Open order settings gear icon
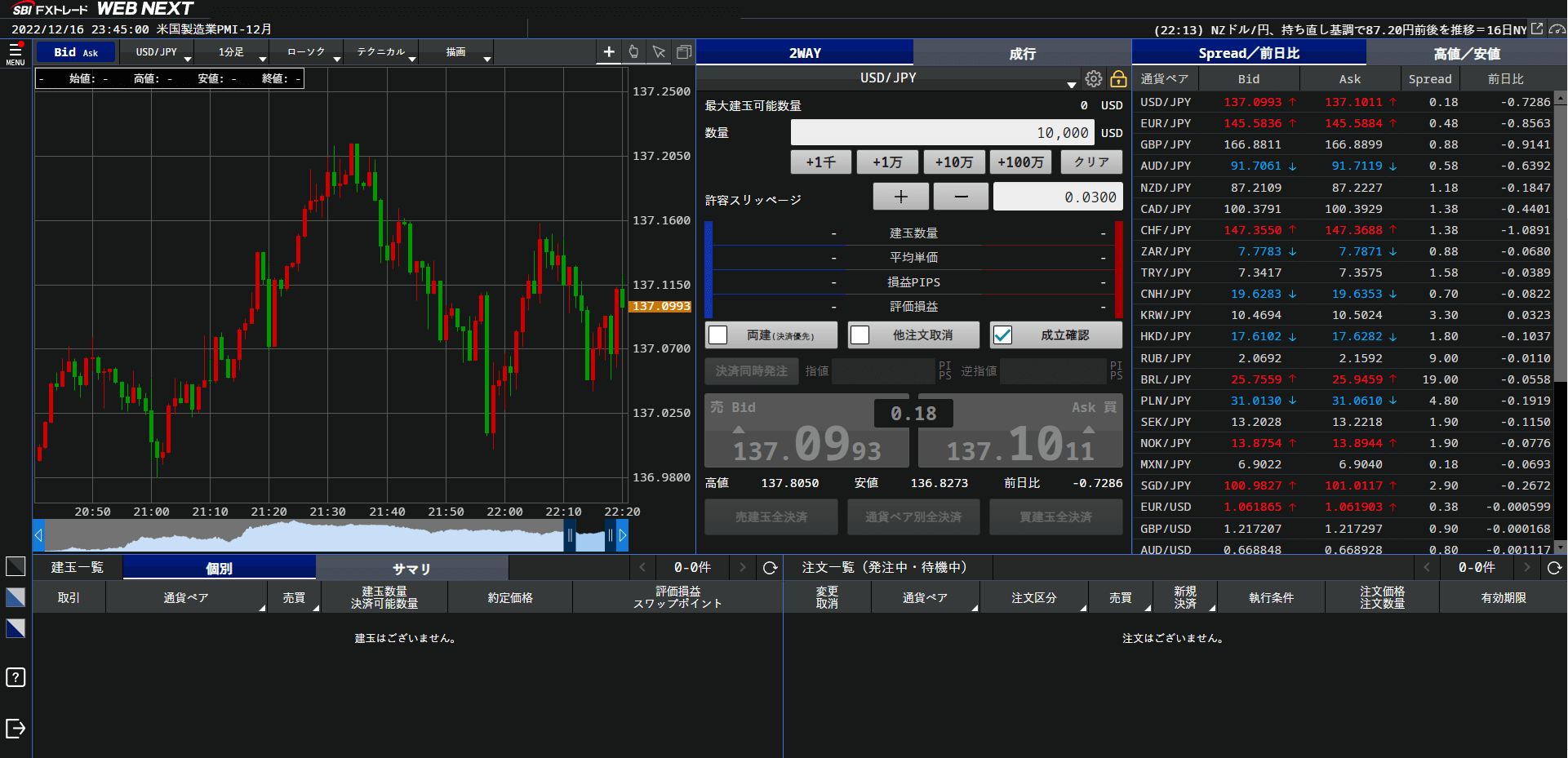The height and width of the screenshot is (758, 1568). [x=1094, y=78]
